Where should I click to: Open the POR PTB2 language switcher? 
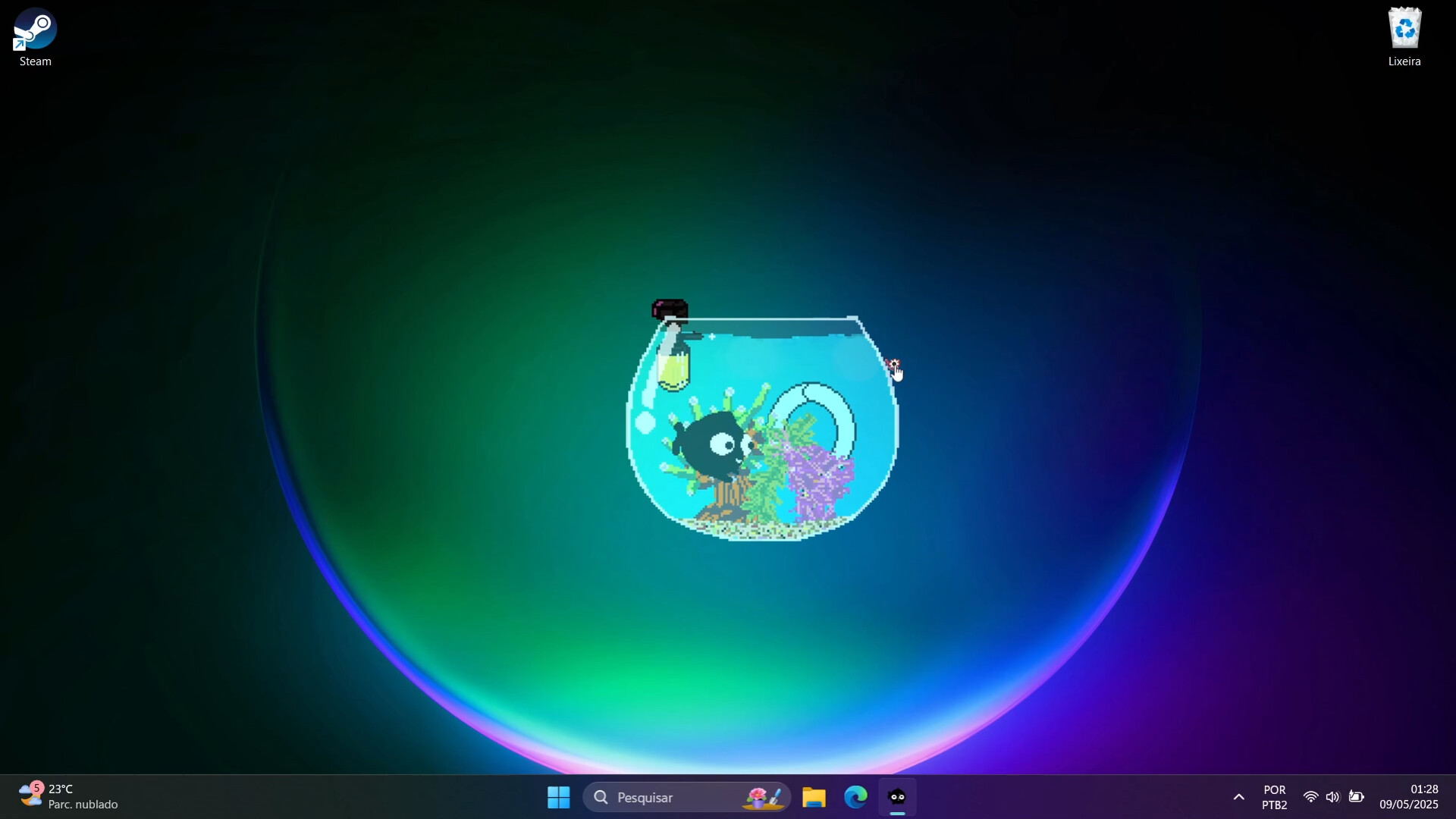[1274, 797]
